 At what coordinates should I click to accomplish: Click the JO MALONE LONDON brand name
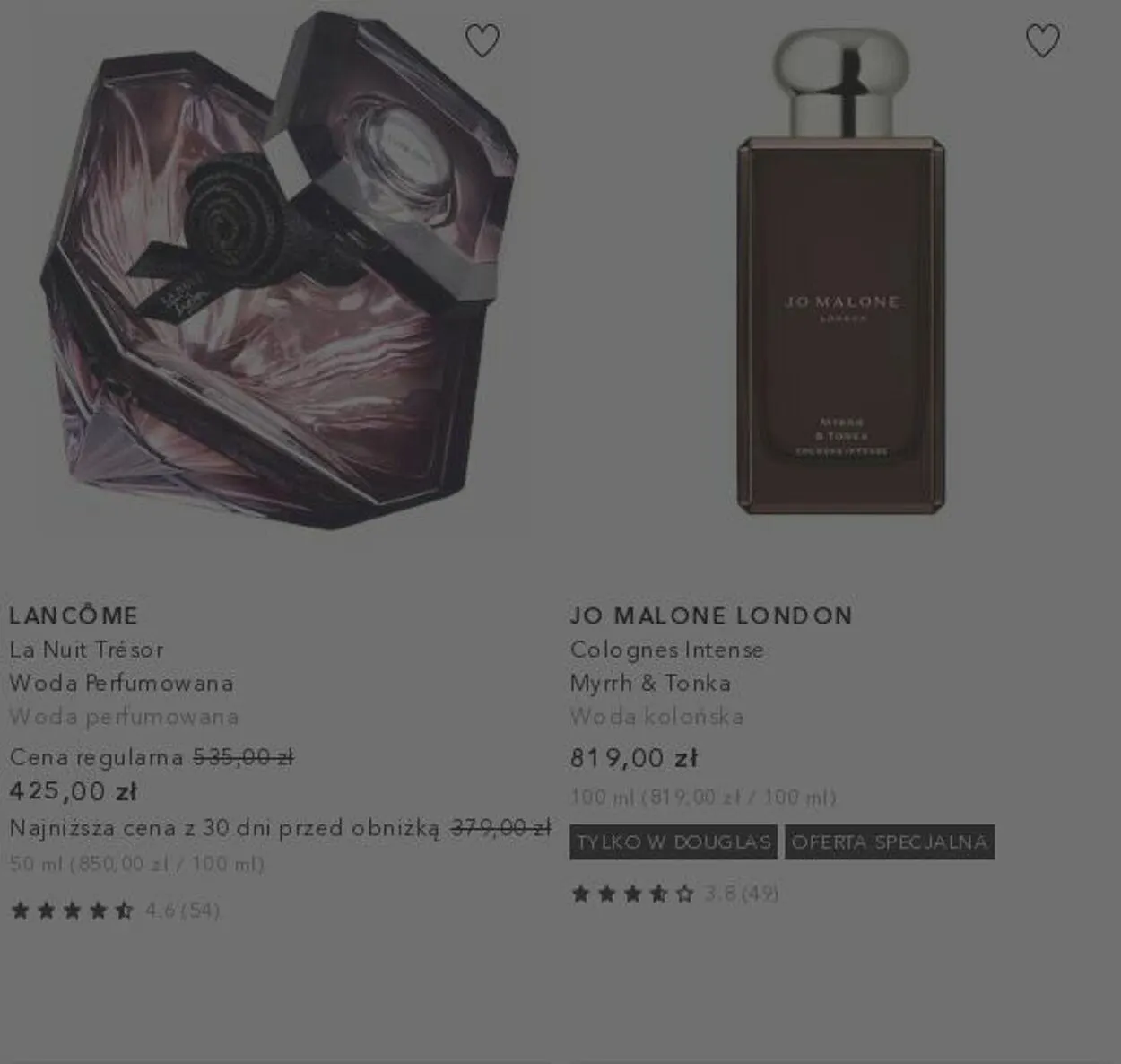(711, 615)
